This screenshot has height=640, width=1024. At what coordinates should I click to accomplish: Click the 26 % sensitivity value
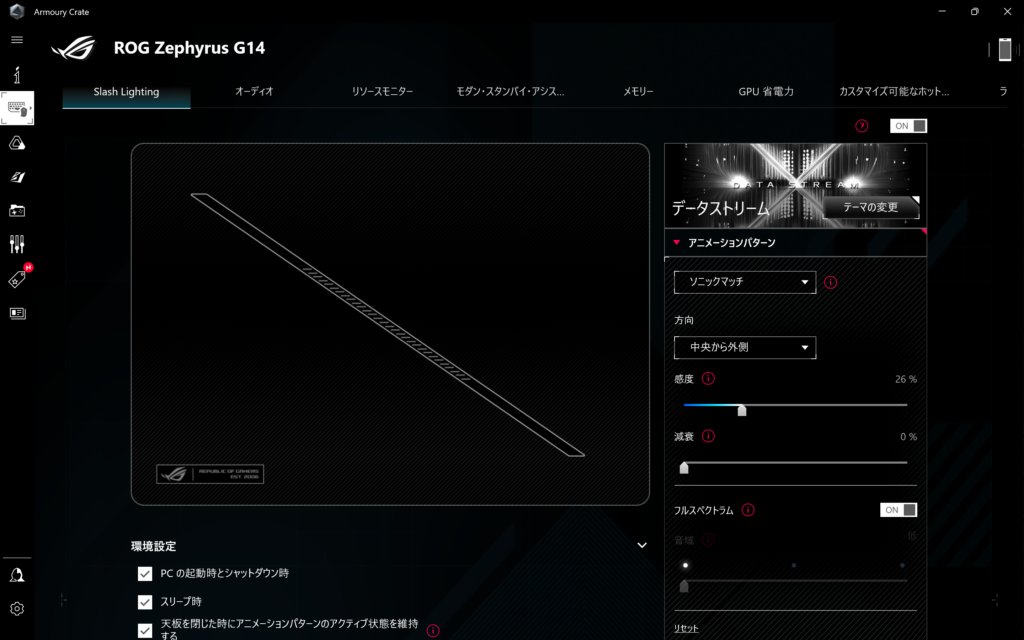pyautogui.click(x=906, y=379)
